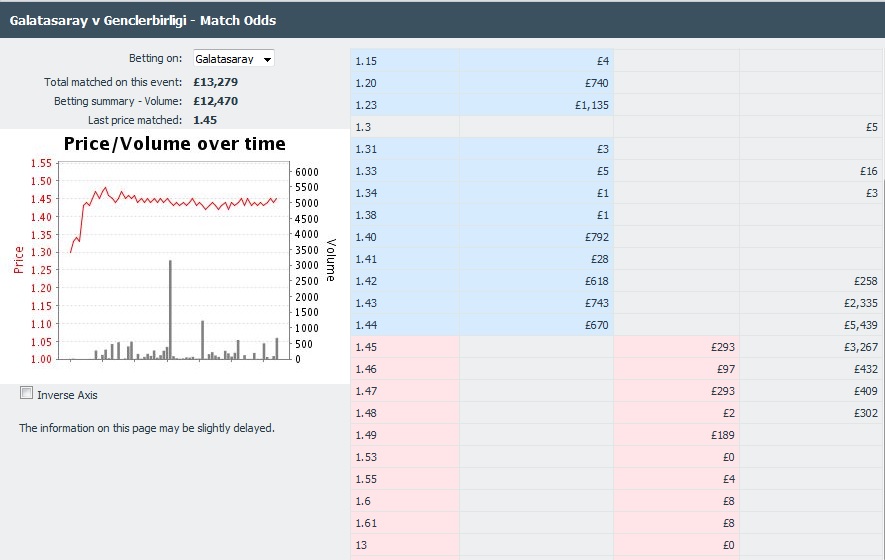The image size is (885, 560).
Task: Click the £2,335 volume at price 1.43
Action: point(861,303)
